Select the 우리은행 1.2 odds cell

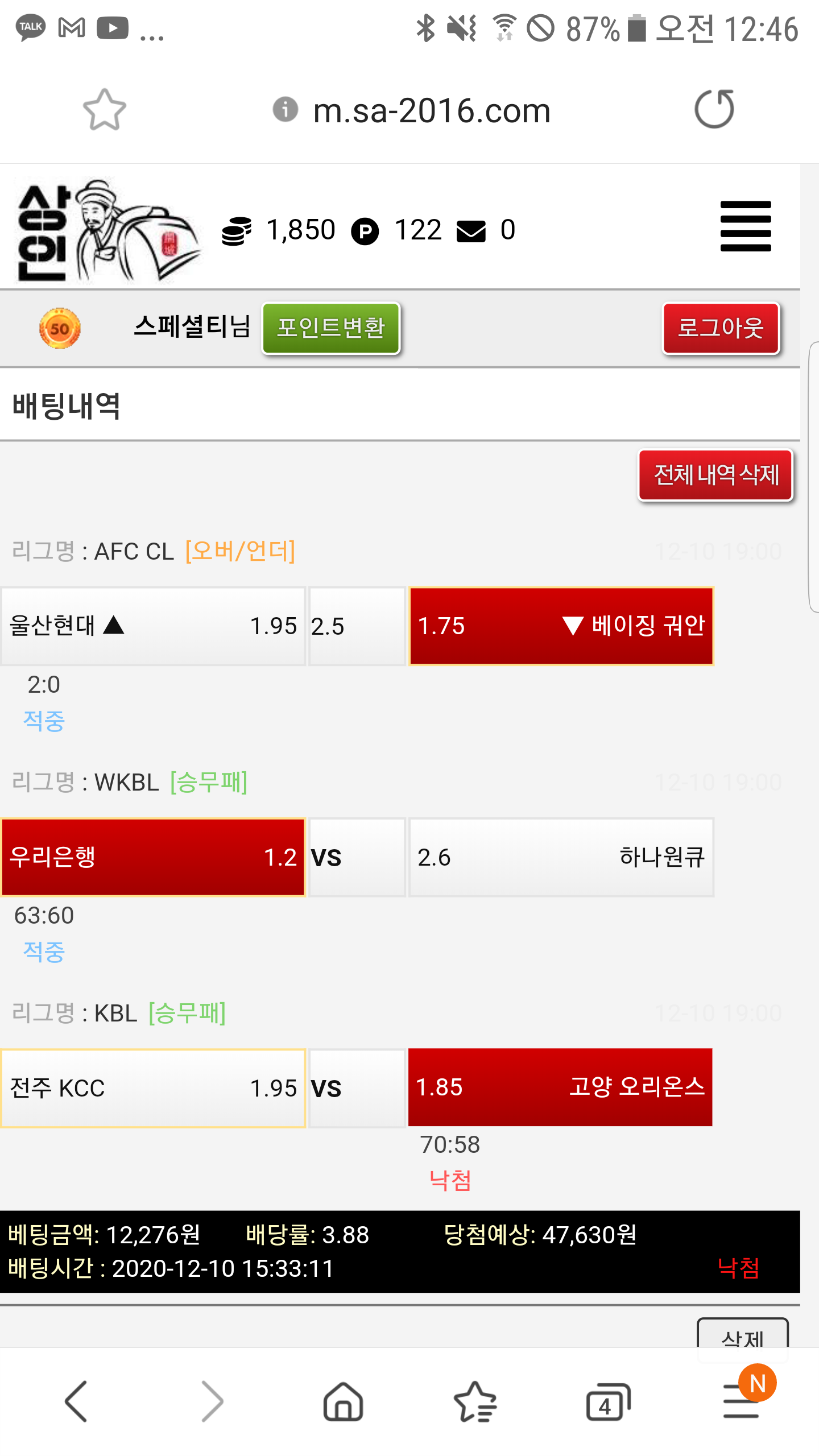pos(153,857)
